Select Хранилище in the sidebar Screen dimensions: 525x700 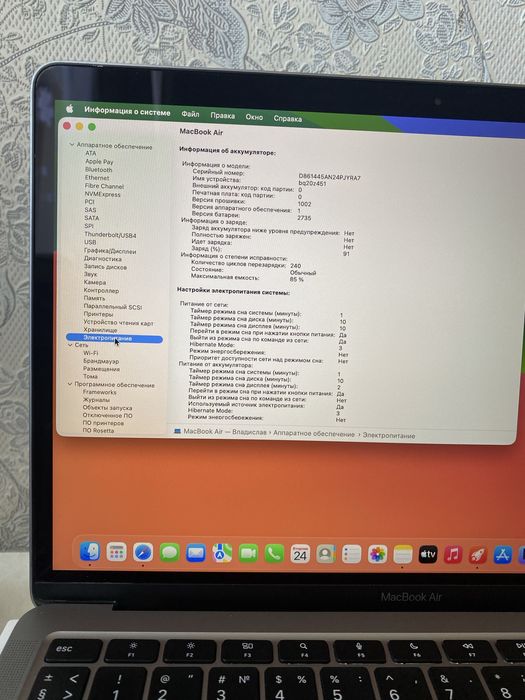point(100,330)
